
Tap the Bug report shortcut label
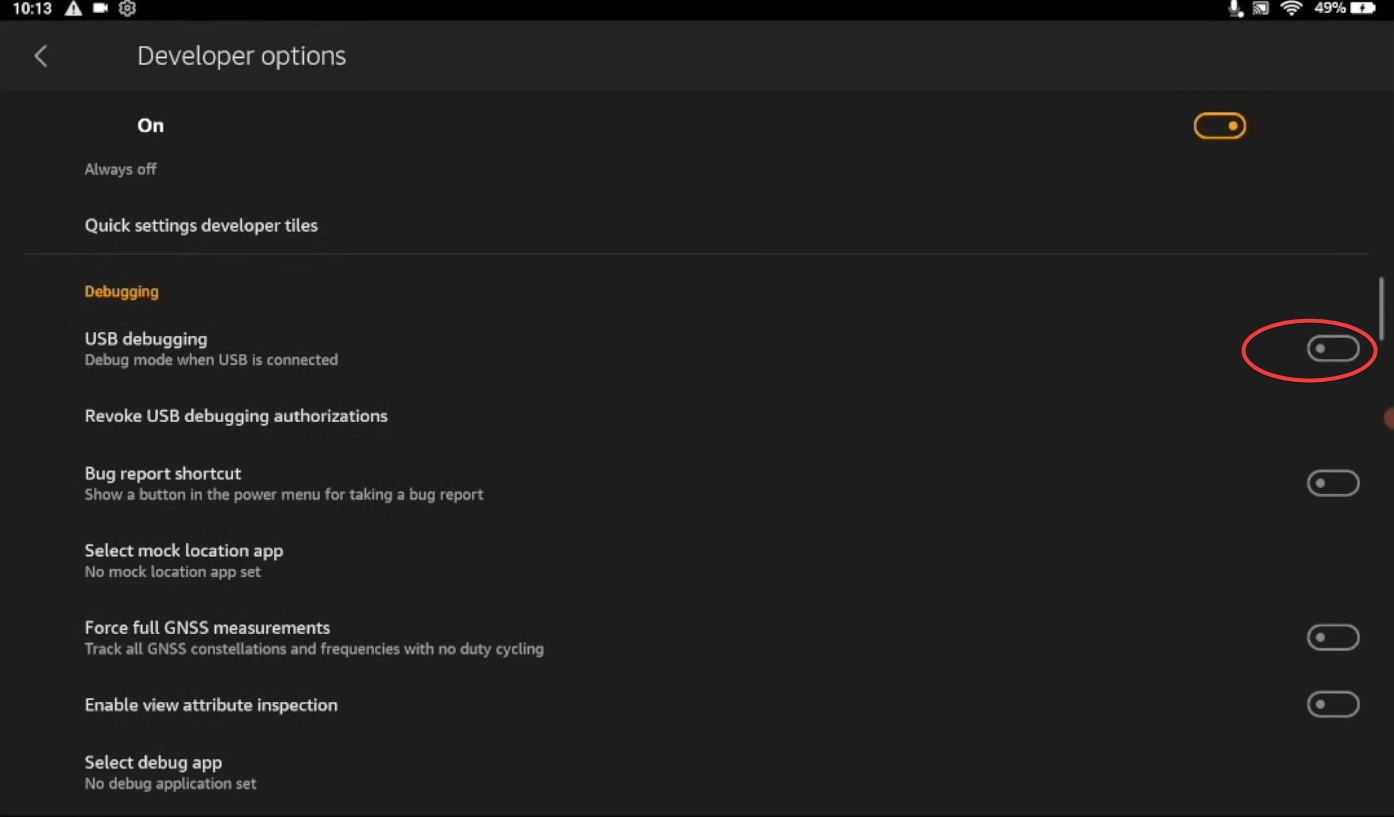163,473
